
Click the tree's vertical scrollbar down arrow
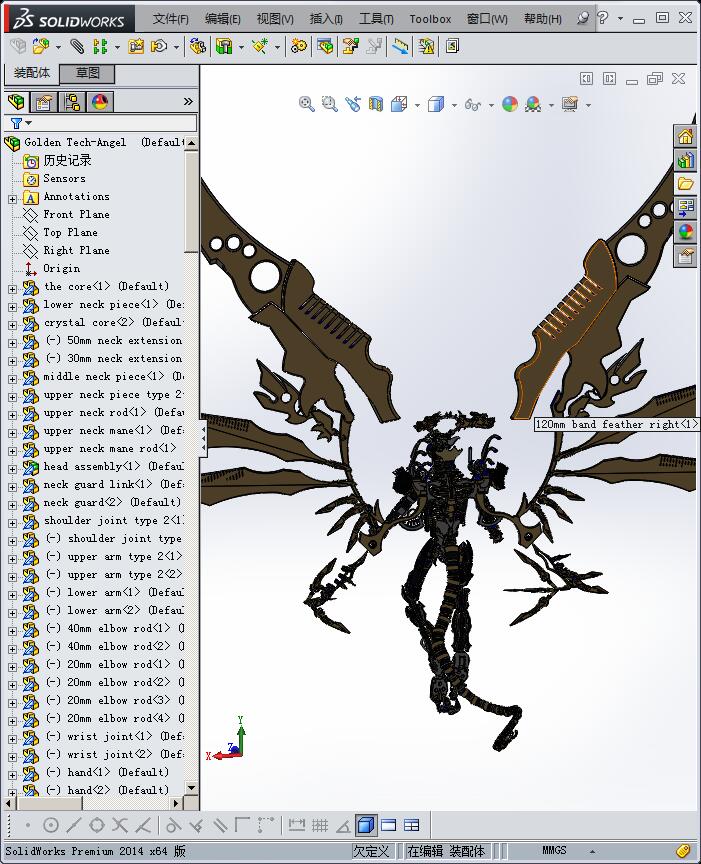coord(191,788)
